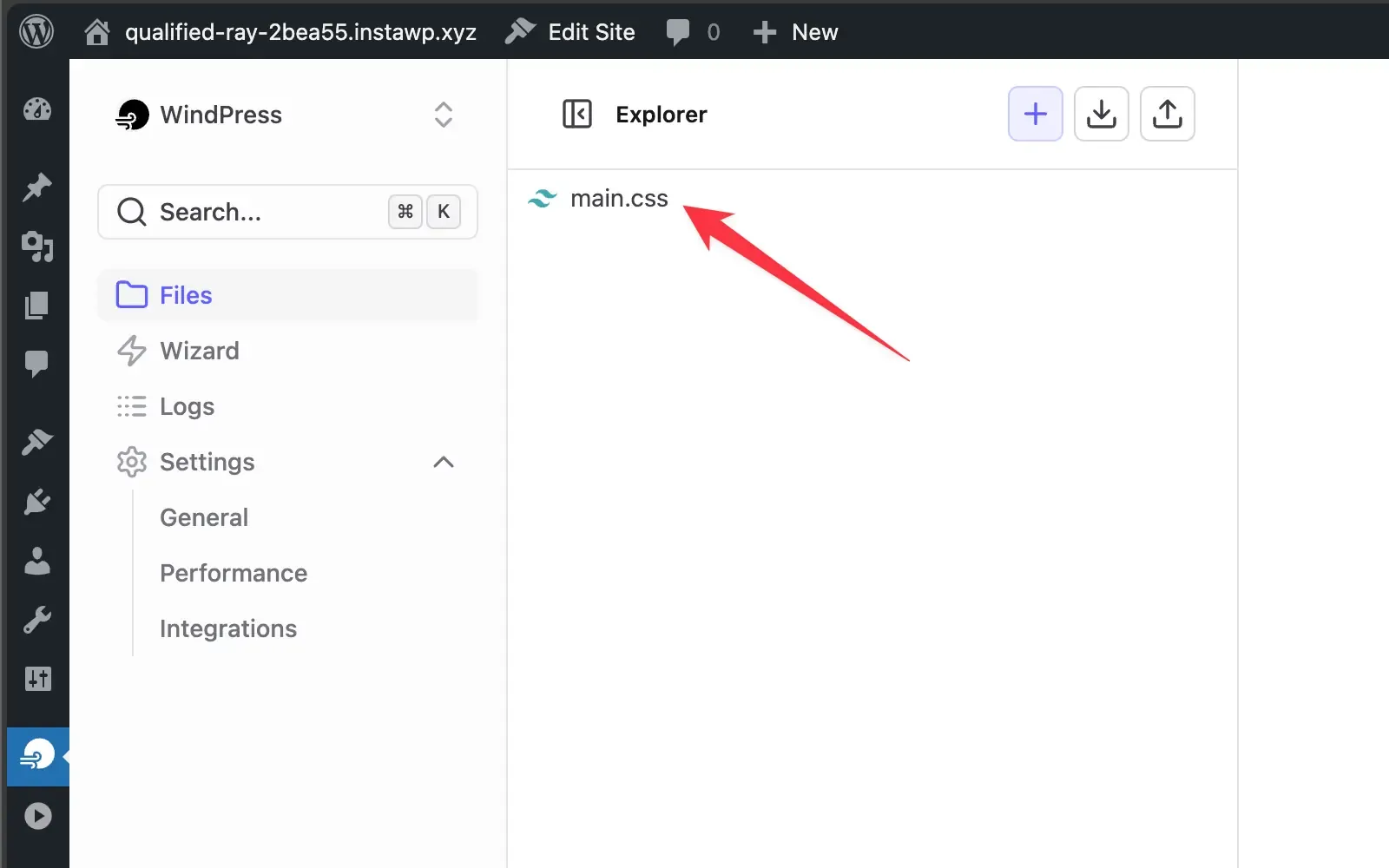This screenshot has height=868, width=1389.
Task: Open the WordPress Dashboard icon
Action: pyautogui.click(x=37, y=110)
